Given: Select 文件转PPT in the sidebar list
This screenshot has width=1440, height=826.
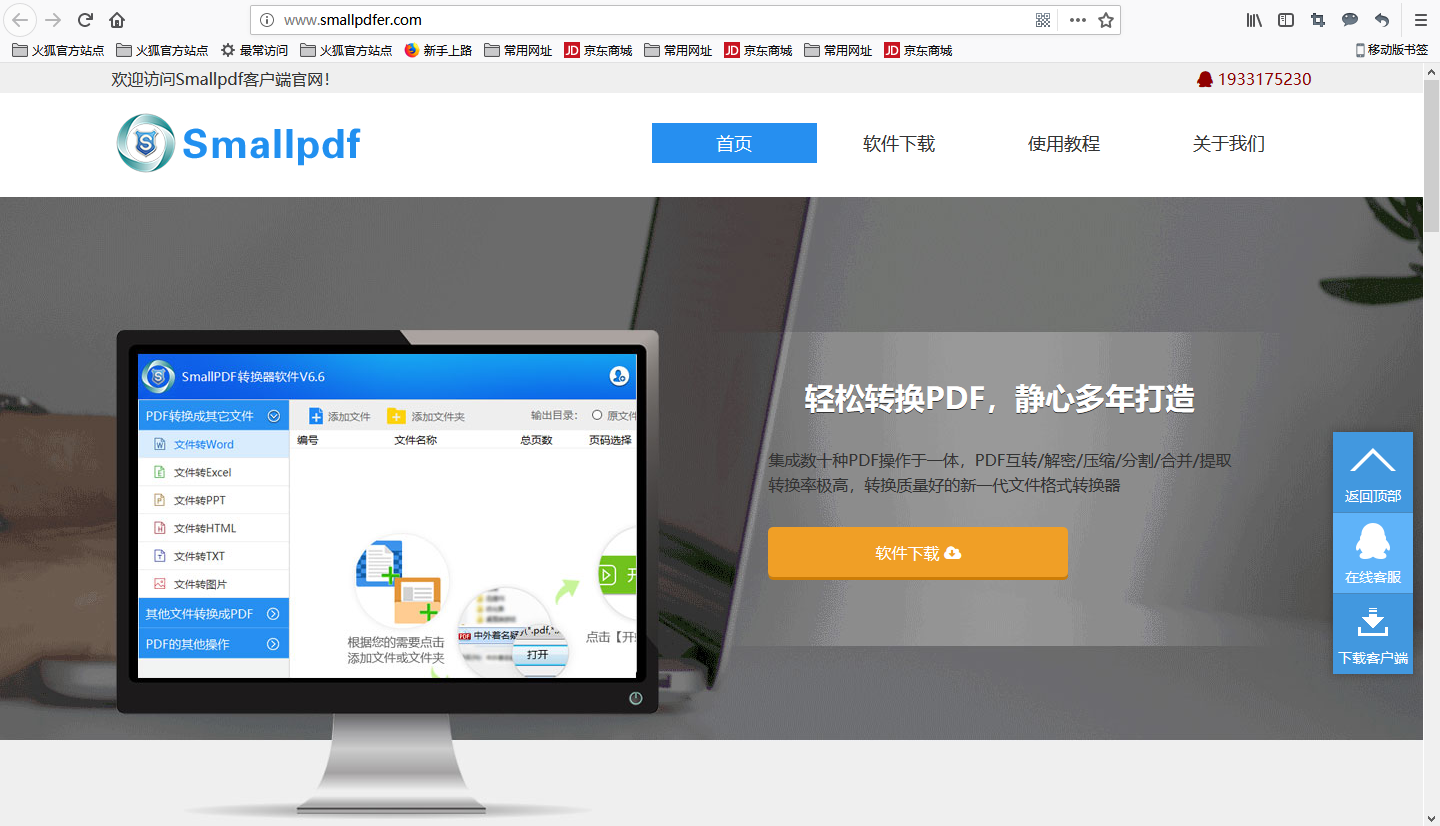Looking at the screenshot, I should coord(213,500).
